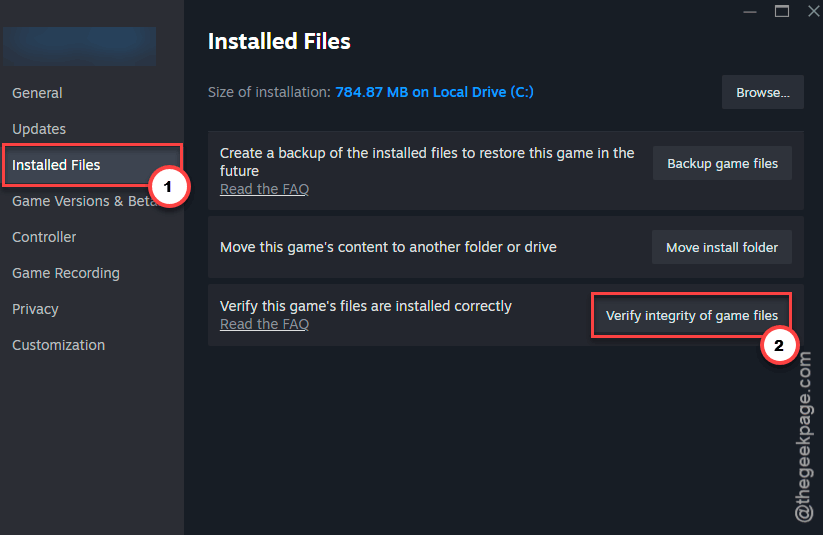Image resolution: width=823 pixels, height=535 pixels.
Task: Click the Installed Files page heading
Action: pos(279,41)
